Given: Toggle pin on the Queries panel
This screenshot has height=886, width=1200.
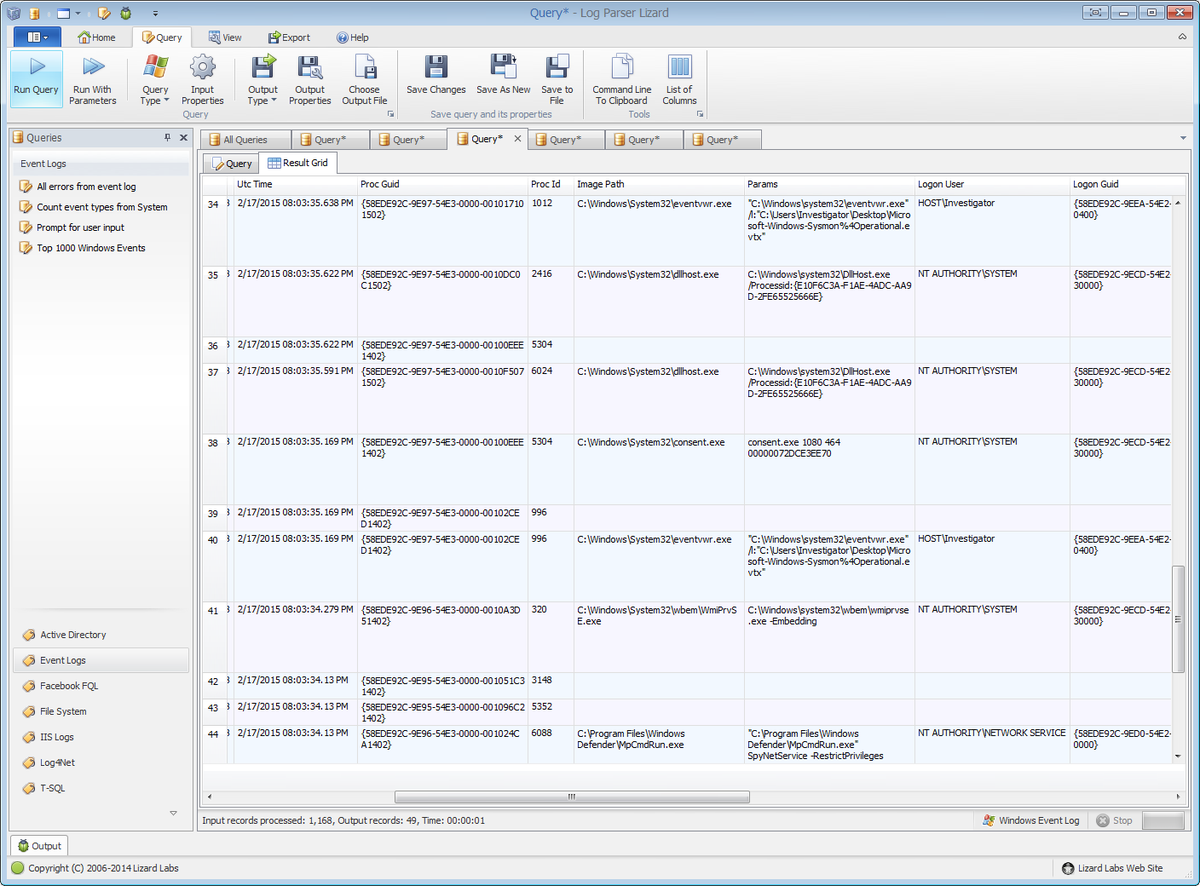Looking at the screenshot, I should click(x=168, y=137).
